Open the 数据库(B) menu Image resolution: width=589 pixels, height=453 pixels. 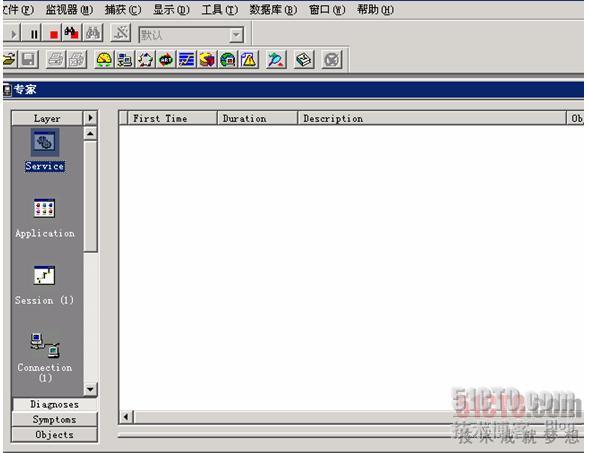tap(273, 9)
